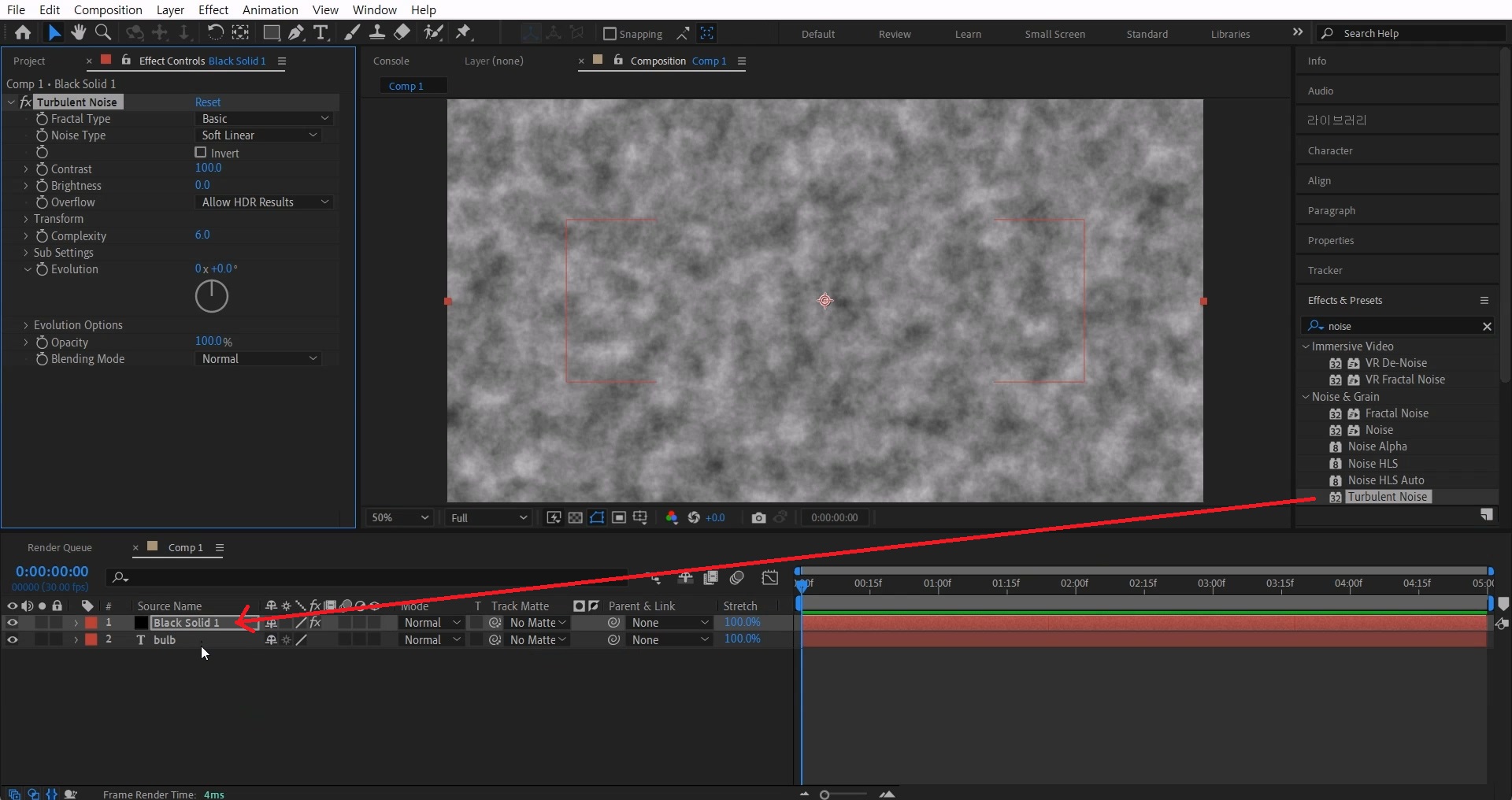Hide the bulb text layer
Screen dimensions: 1512x800
12,640
